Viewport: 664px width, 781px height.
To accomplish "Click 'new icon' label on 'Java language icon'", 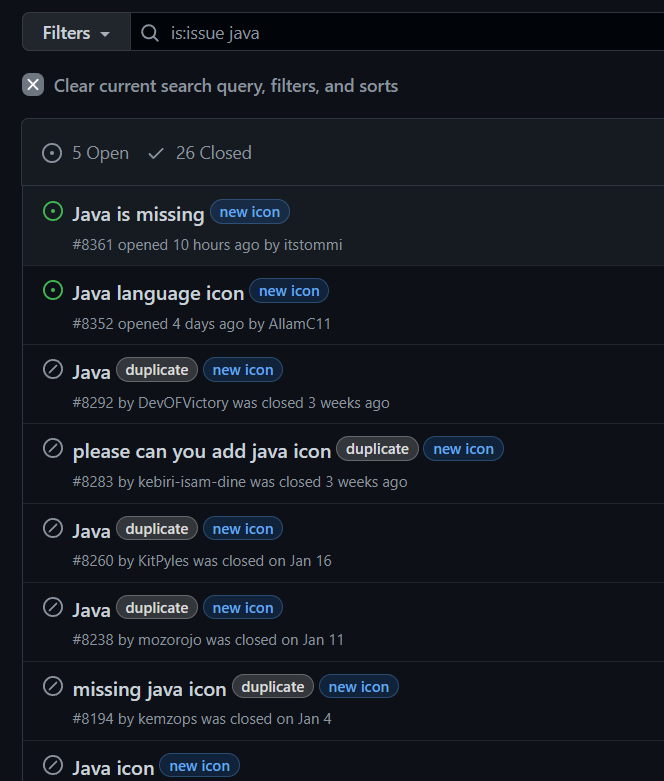I will (289, 291).
